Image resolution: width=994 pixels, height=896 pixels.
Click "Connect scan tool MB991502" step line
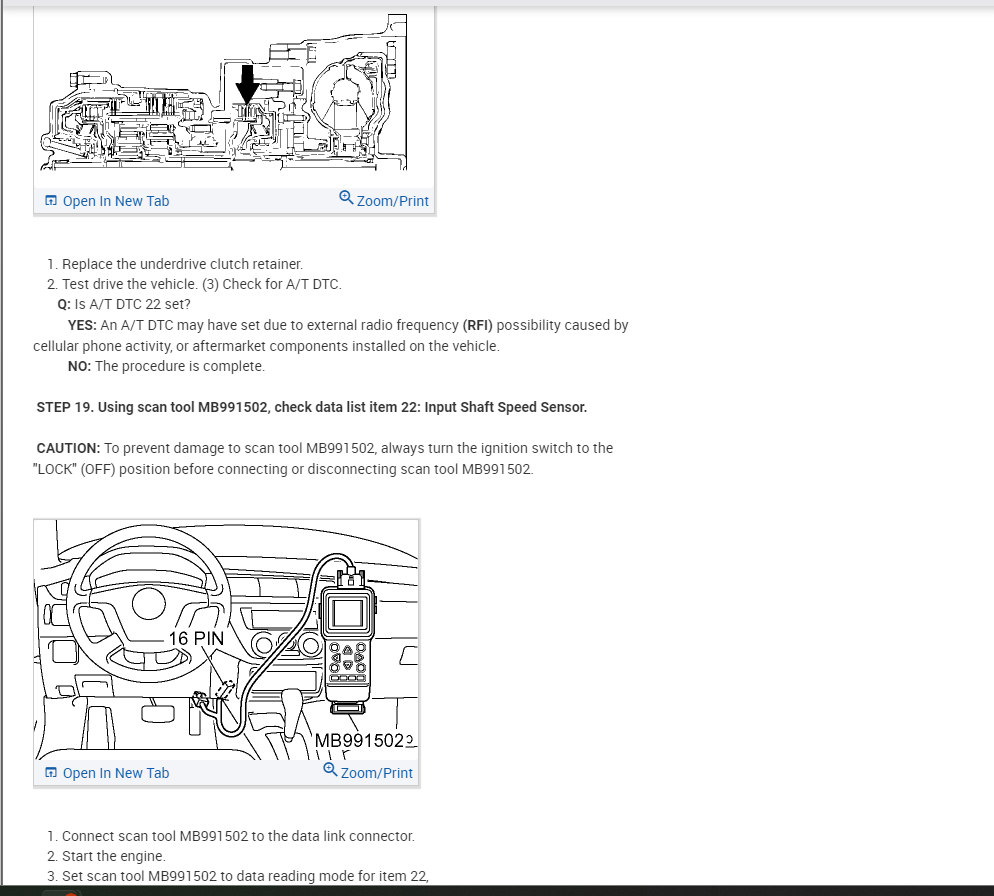click(x=238, y=836)
